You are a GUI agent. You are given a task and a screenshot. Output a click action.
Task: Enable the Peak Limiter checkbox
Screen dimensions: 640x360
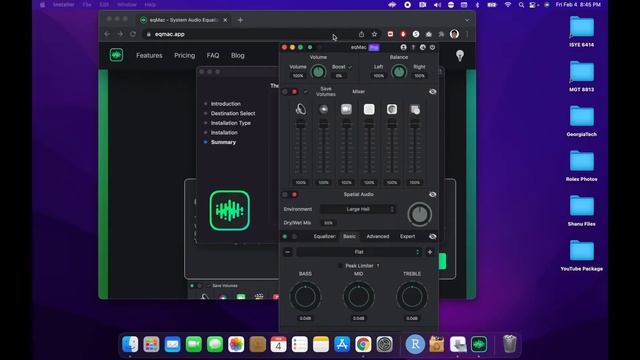pos(340,266)
